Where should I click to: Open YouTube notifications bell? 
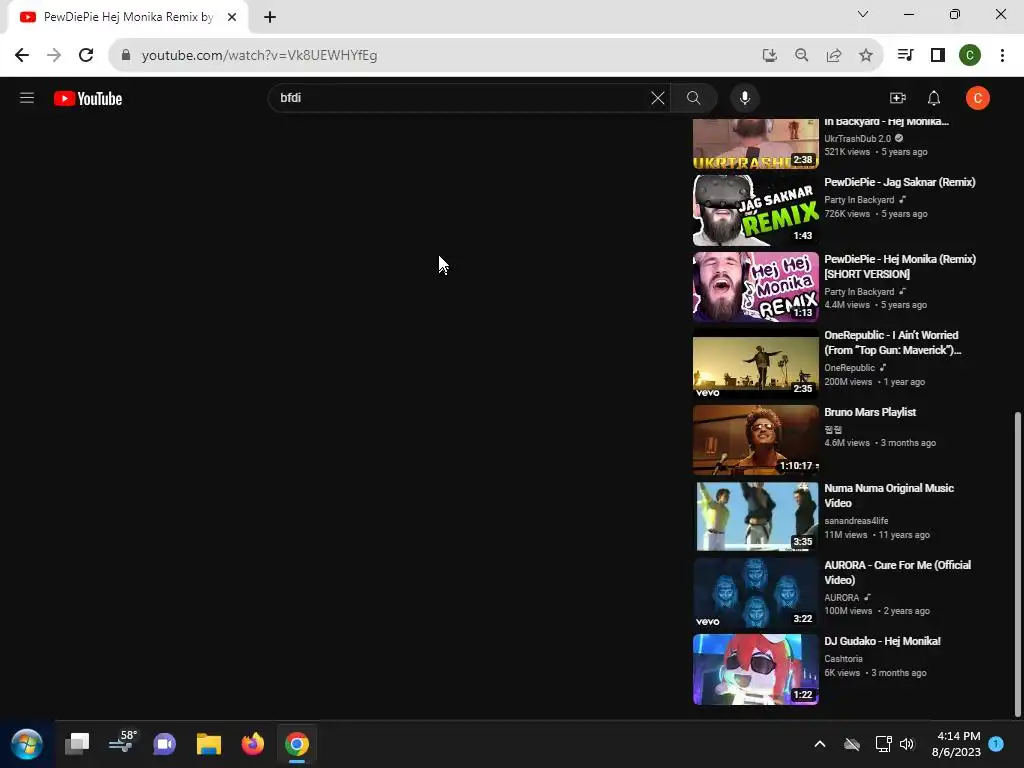[934, 98]
